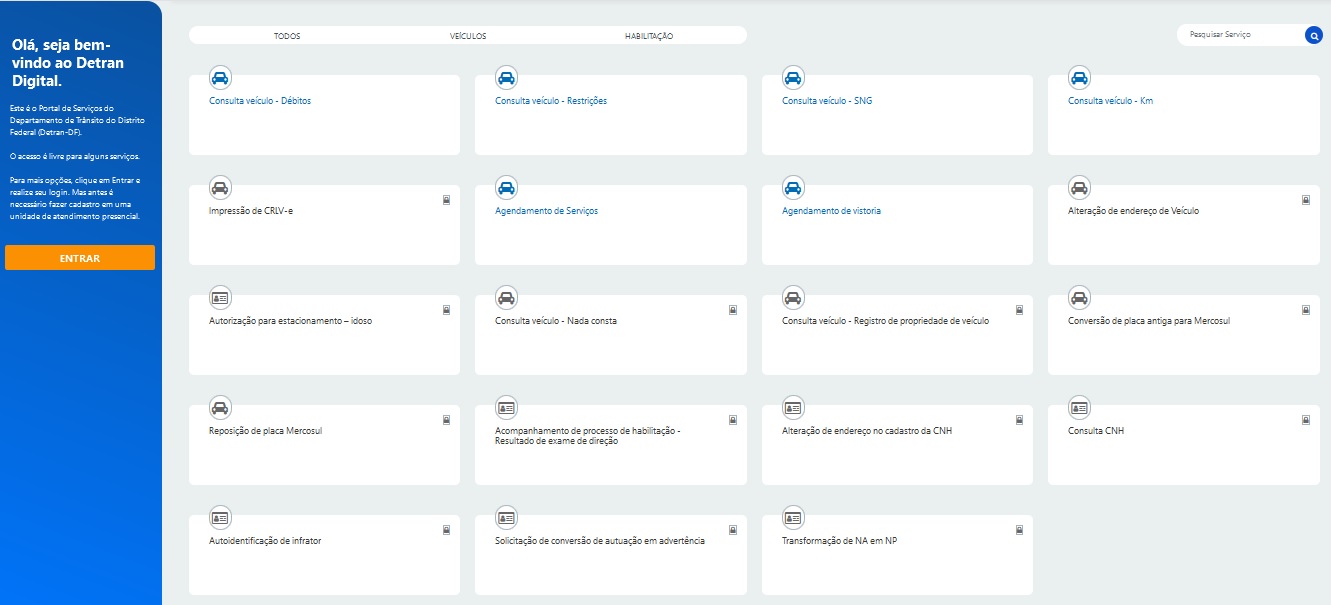Open Solicitação de conversão de autuação em advertência

(600, 541)
